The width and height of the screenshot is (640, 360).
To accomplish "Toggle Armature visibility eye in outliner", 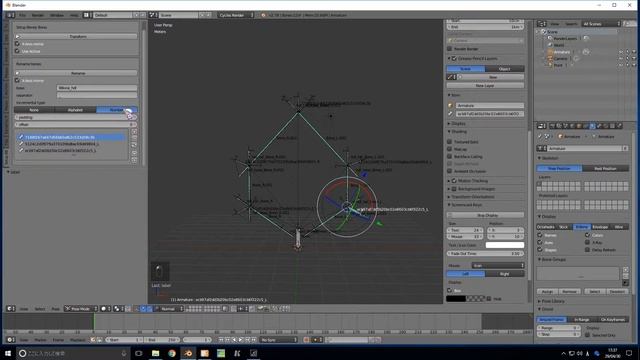I will 621,52.
